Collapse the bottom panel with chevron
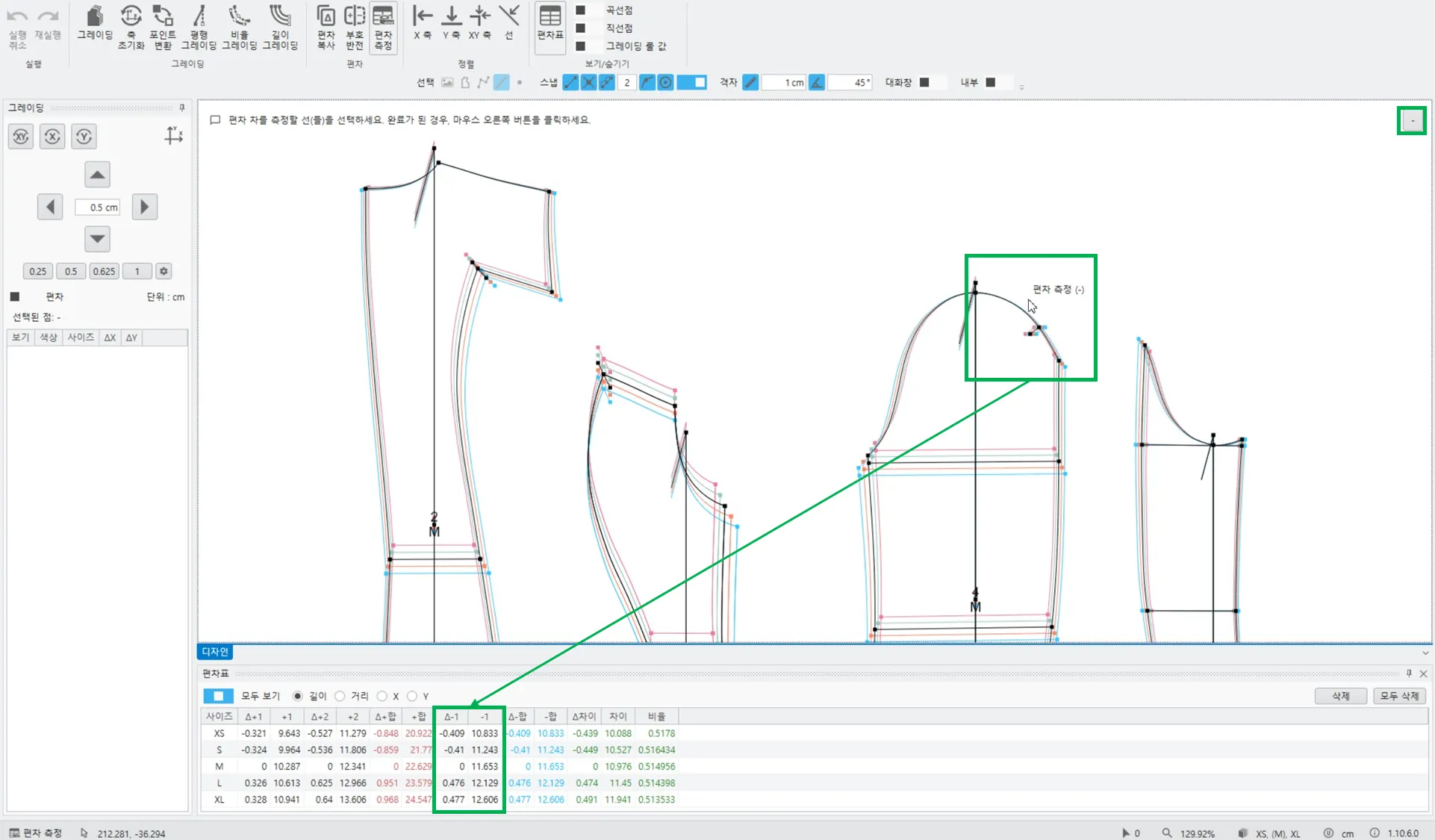This screenshot has width=1435, height=840. (x=1425, y=653)
